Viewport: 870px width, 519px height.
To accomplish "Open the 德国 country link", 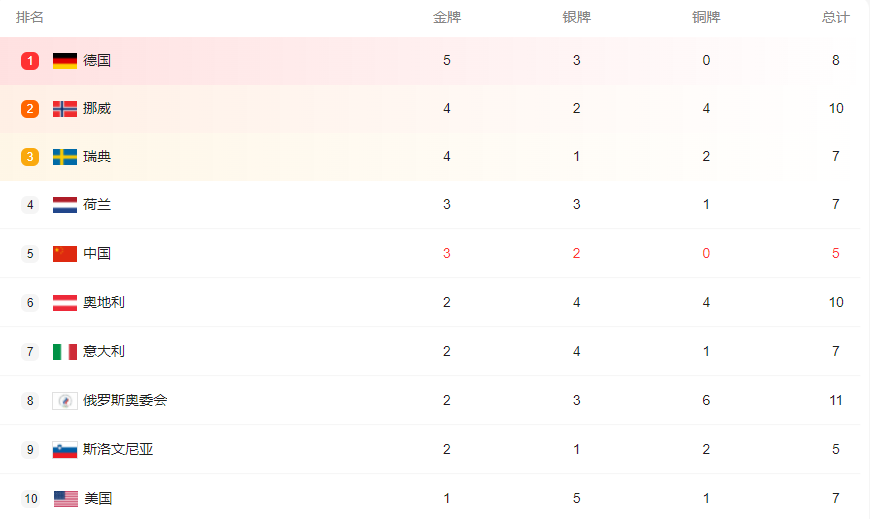I will point(97,61).
